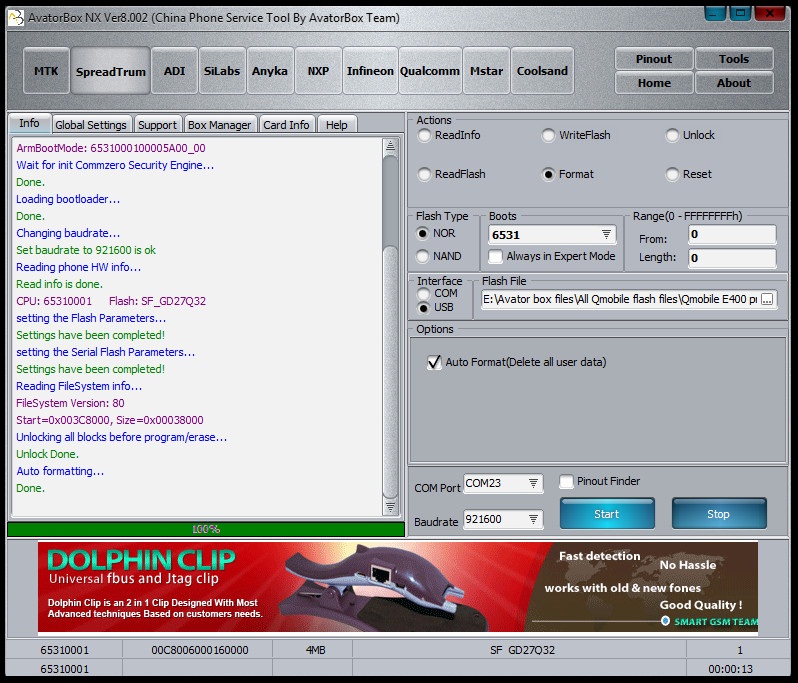The width and height of the screenshot is (798, 683).
Task: Enable the Pinout Finder checkbox
Action: 599,481
